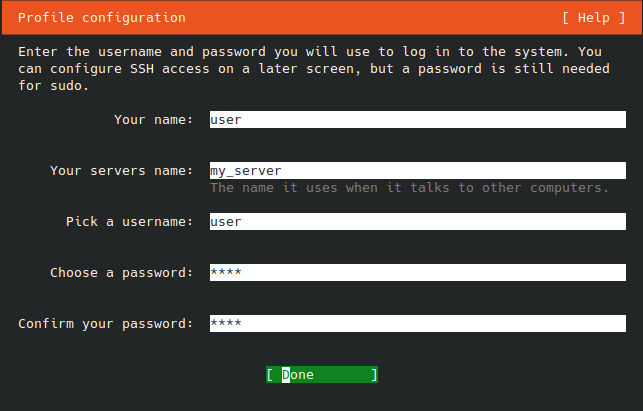Click the 'Your servers name:' label
The image size is (643, 411).
pyautogui.click(x=121, y=171)
